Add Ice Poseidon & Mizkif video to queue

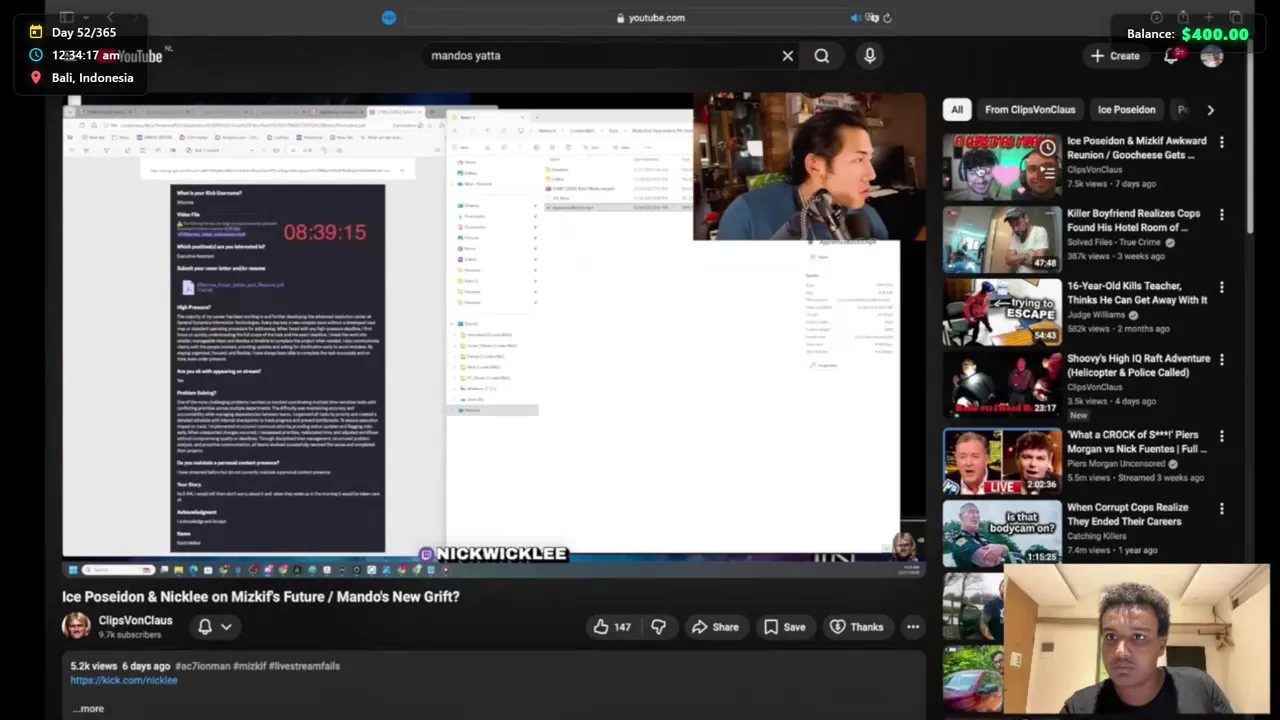point(1047,172)
